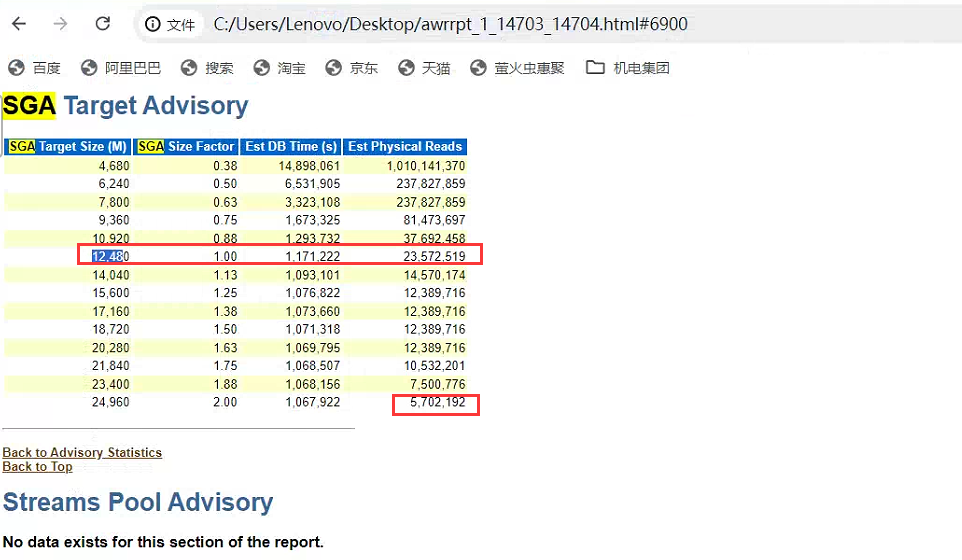
Task: Open the 搜索 bookmark
Action: (x=207, y=67)
